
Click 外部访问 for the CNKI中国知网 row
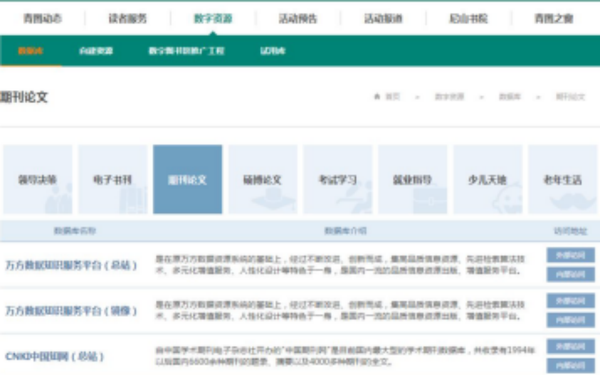(571, 346)
